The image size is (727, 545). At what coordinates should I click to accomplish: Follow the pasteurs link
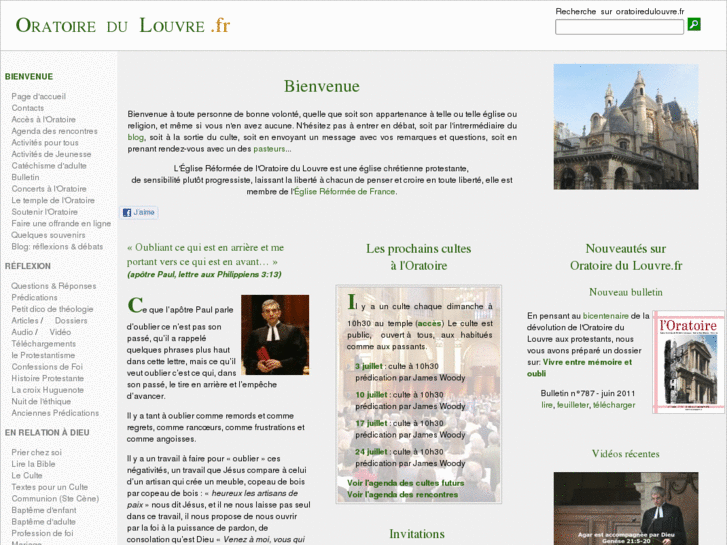[269, 149]
